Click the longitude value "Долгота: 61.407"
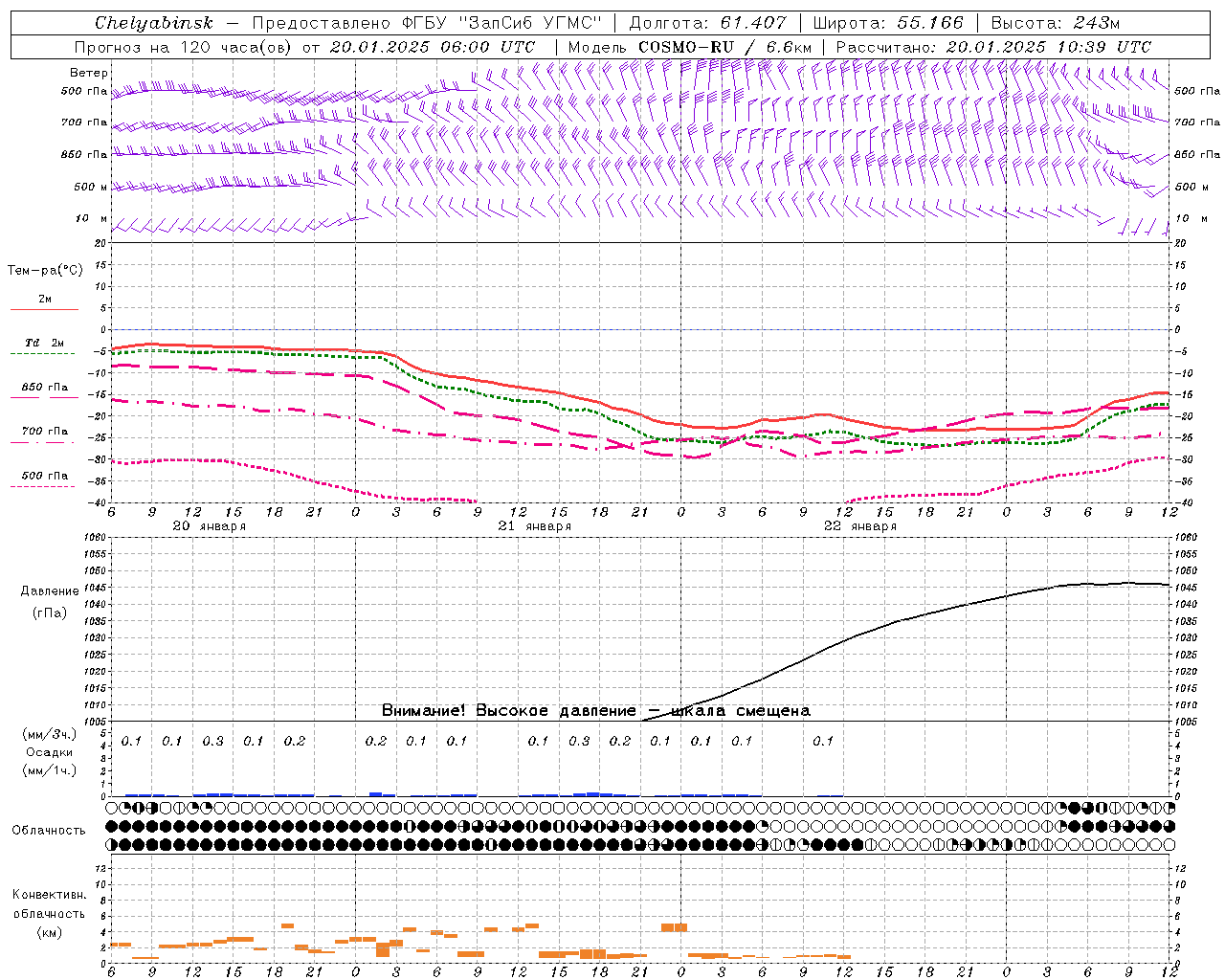This screenshot has width=1225, height=980. coord(708,23)
